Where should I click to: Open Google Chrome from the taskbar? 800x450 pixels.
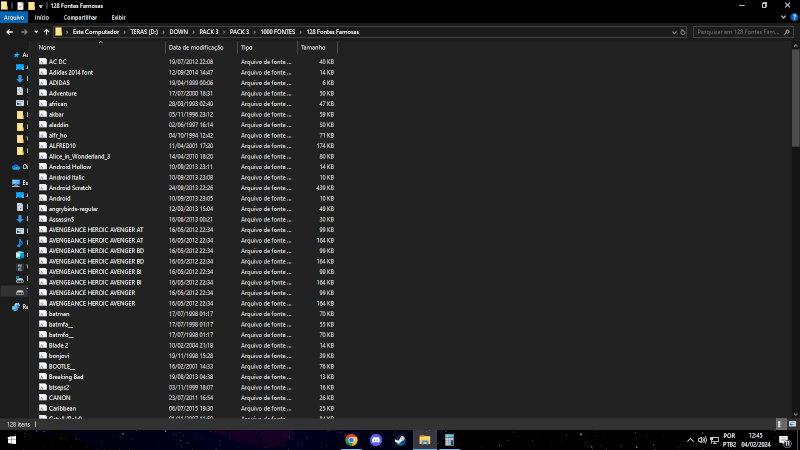coord(352,439)
